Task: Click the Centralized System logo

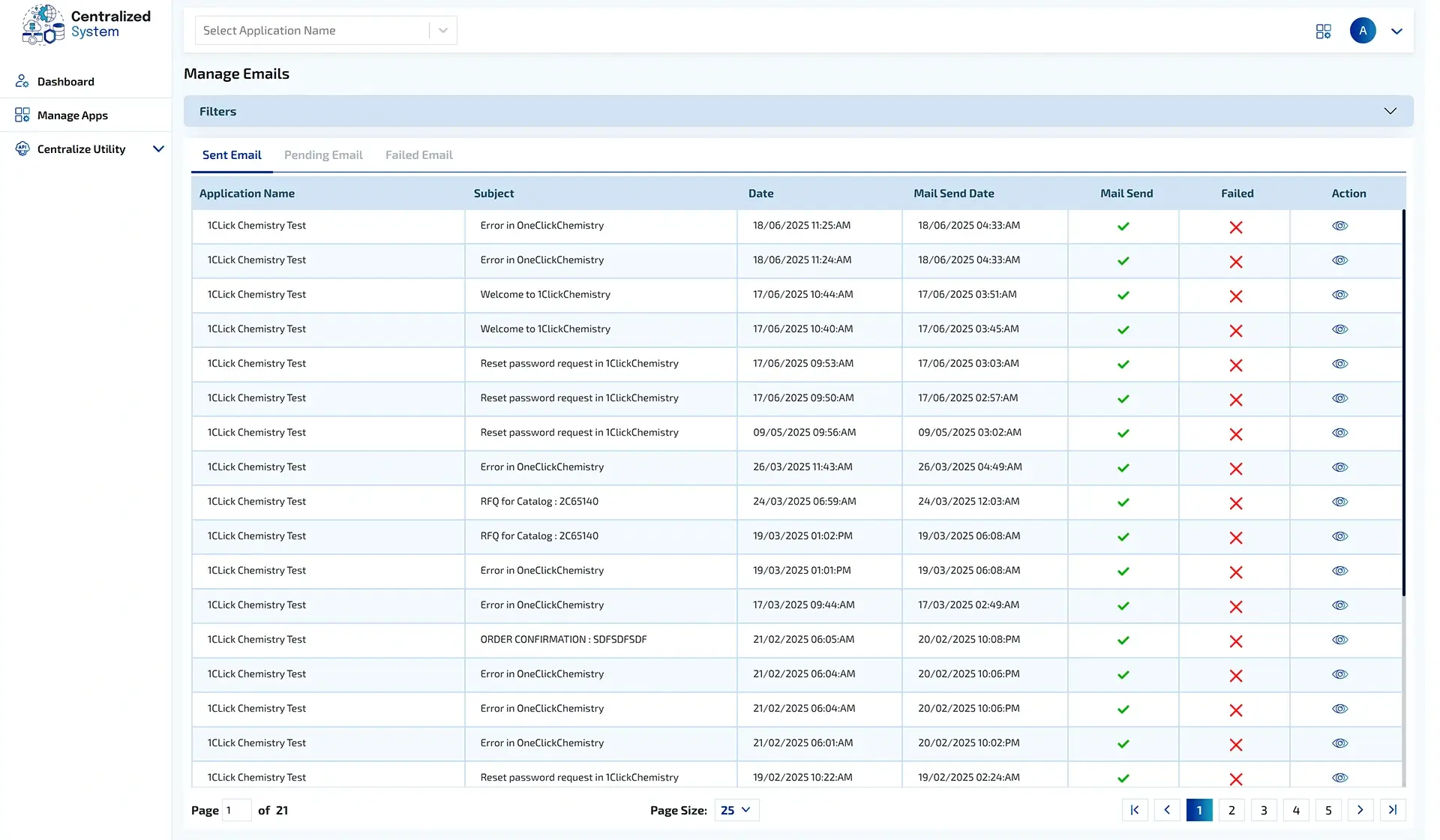Action: [x=85, y=25]
